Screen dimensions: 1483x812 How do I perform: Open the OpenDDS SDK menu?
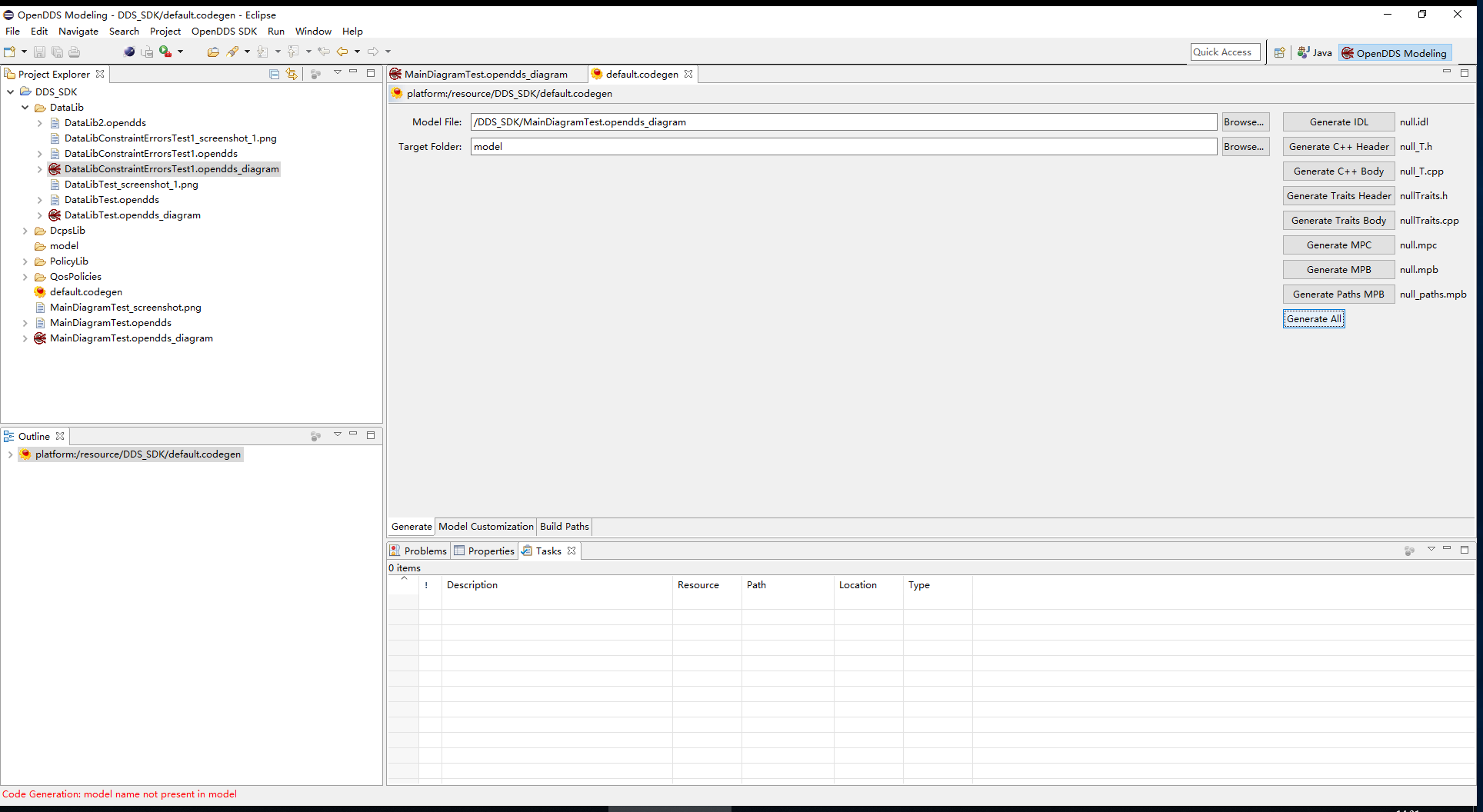224,31
